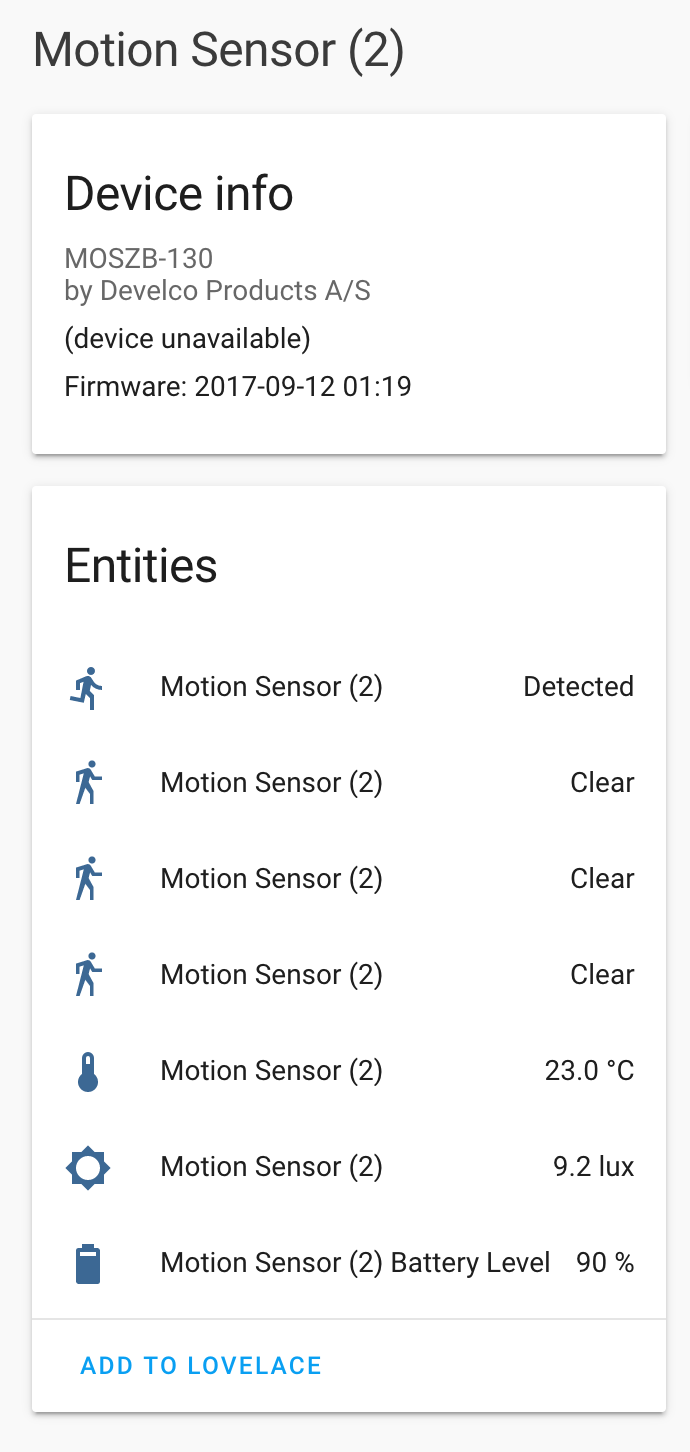Open the entity showing 9.2 lux

click(x=271, y=1167)
